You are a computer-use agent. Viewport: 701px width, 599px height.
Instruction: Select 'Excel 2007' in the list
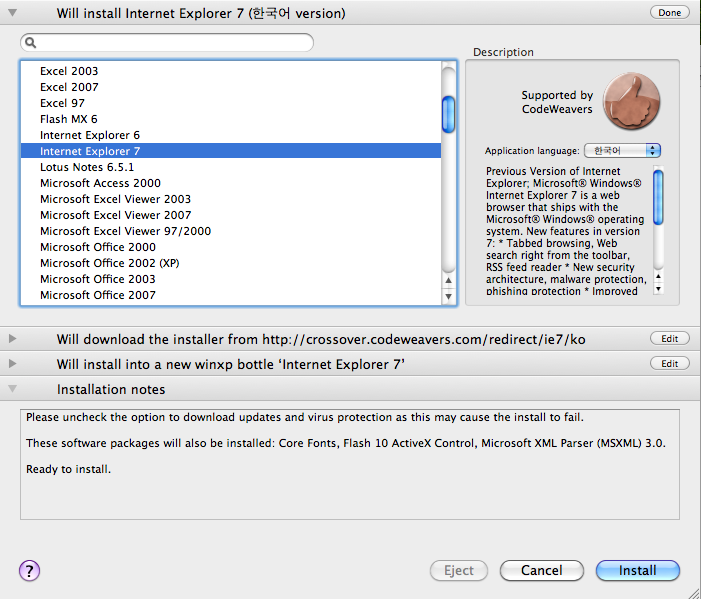click(x=231, y=87)
